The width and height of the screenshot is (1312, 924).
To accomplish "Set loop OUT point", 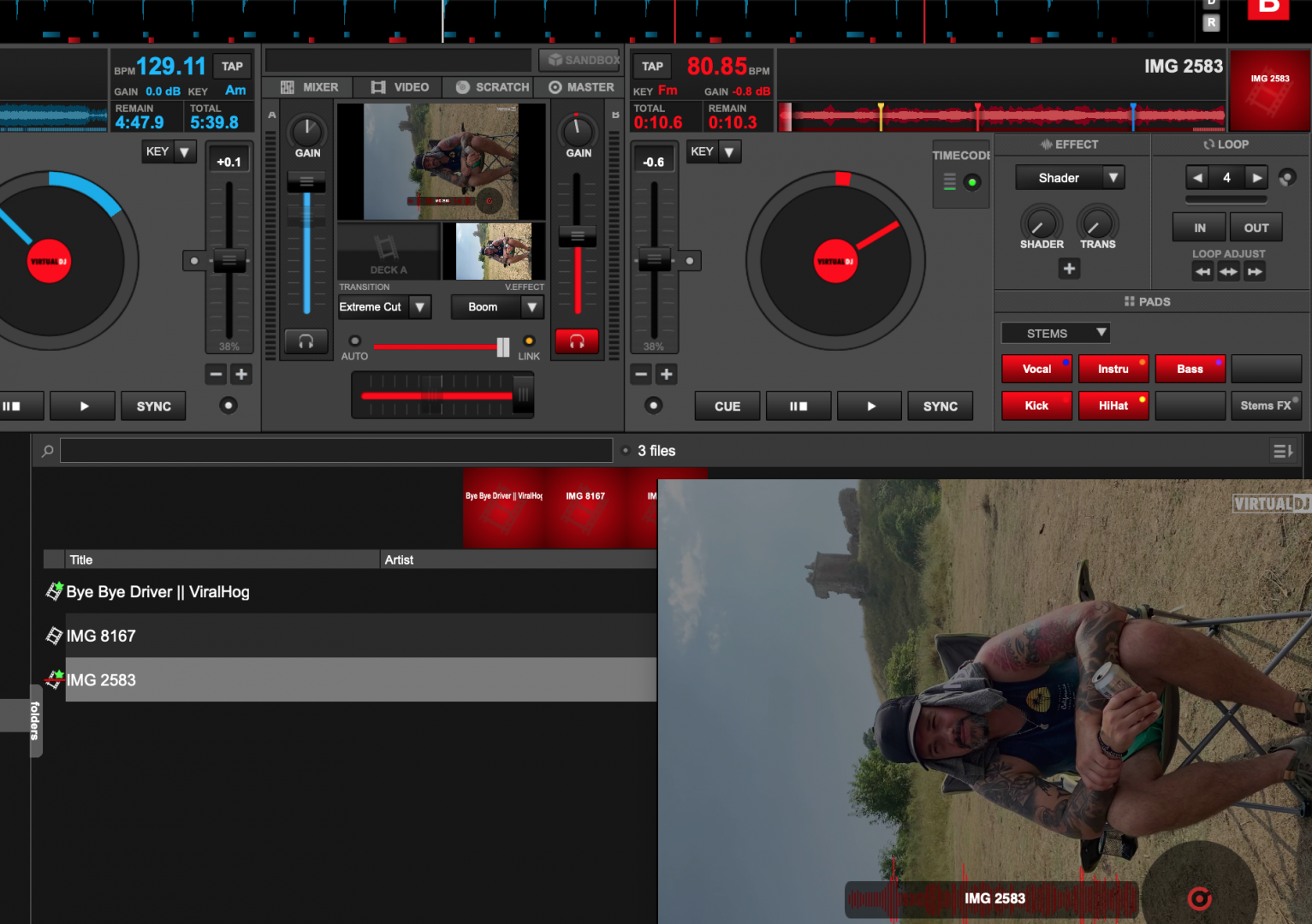I will pyautogui.click(x=1256, y=228).
